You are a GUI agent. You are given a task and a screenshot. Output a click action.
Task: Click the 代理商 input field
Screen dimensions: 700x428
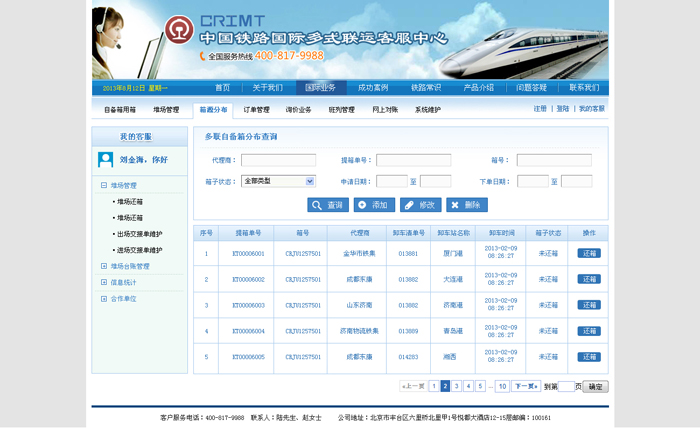[278, 160]
